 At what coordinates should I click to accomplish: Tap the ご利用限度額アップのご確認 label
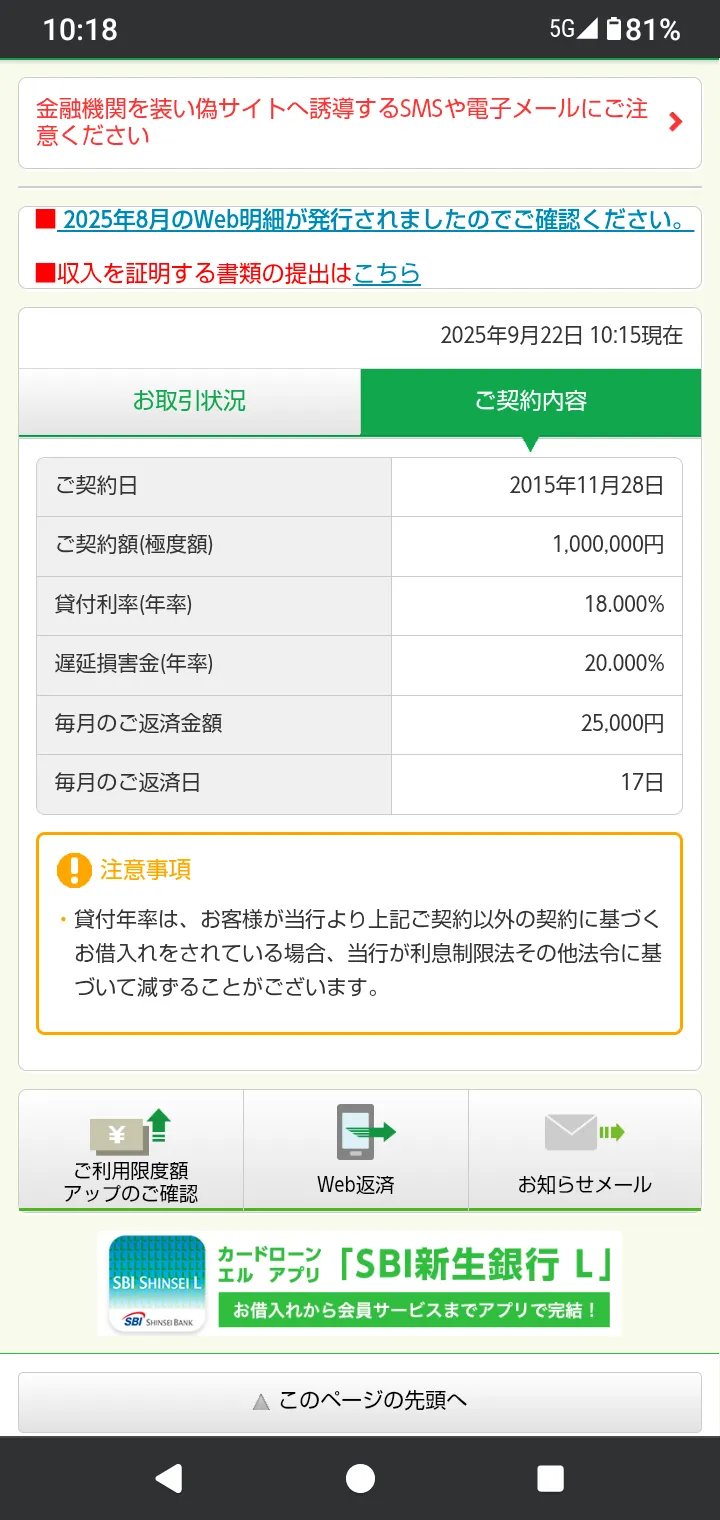coord(130,1182)
